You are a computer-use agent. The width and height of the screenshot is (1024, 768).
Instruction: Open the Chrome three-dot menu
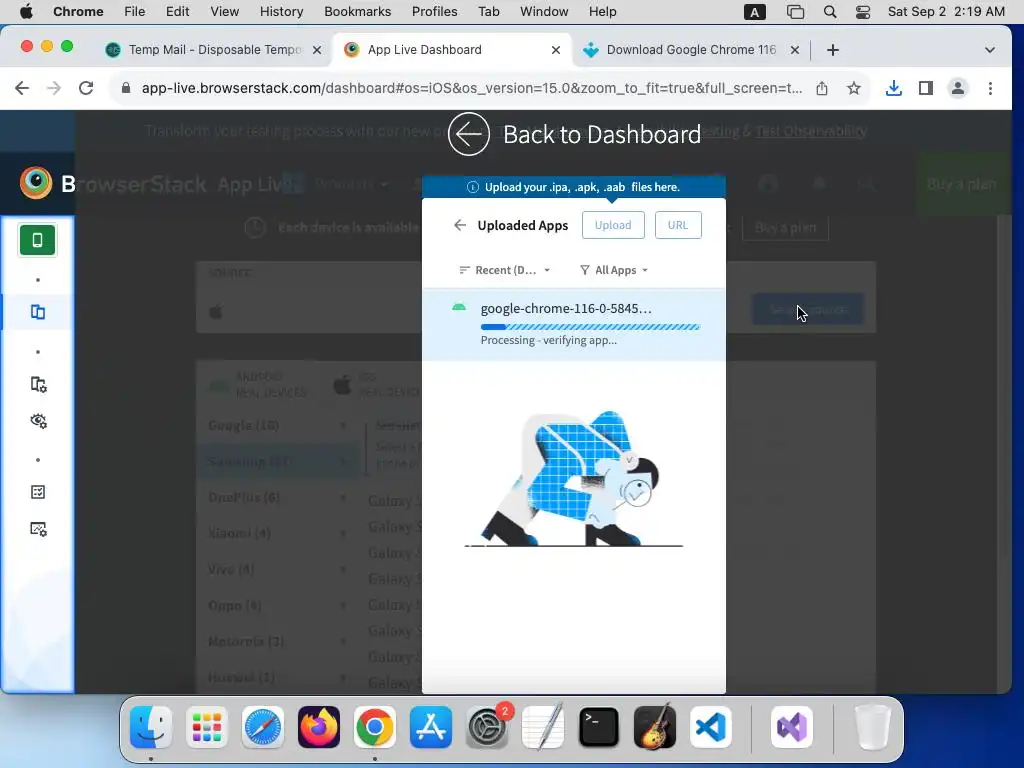point(990,88)
